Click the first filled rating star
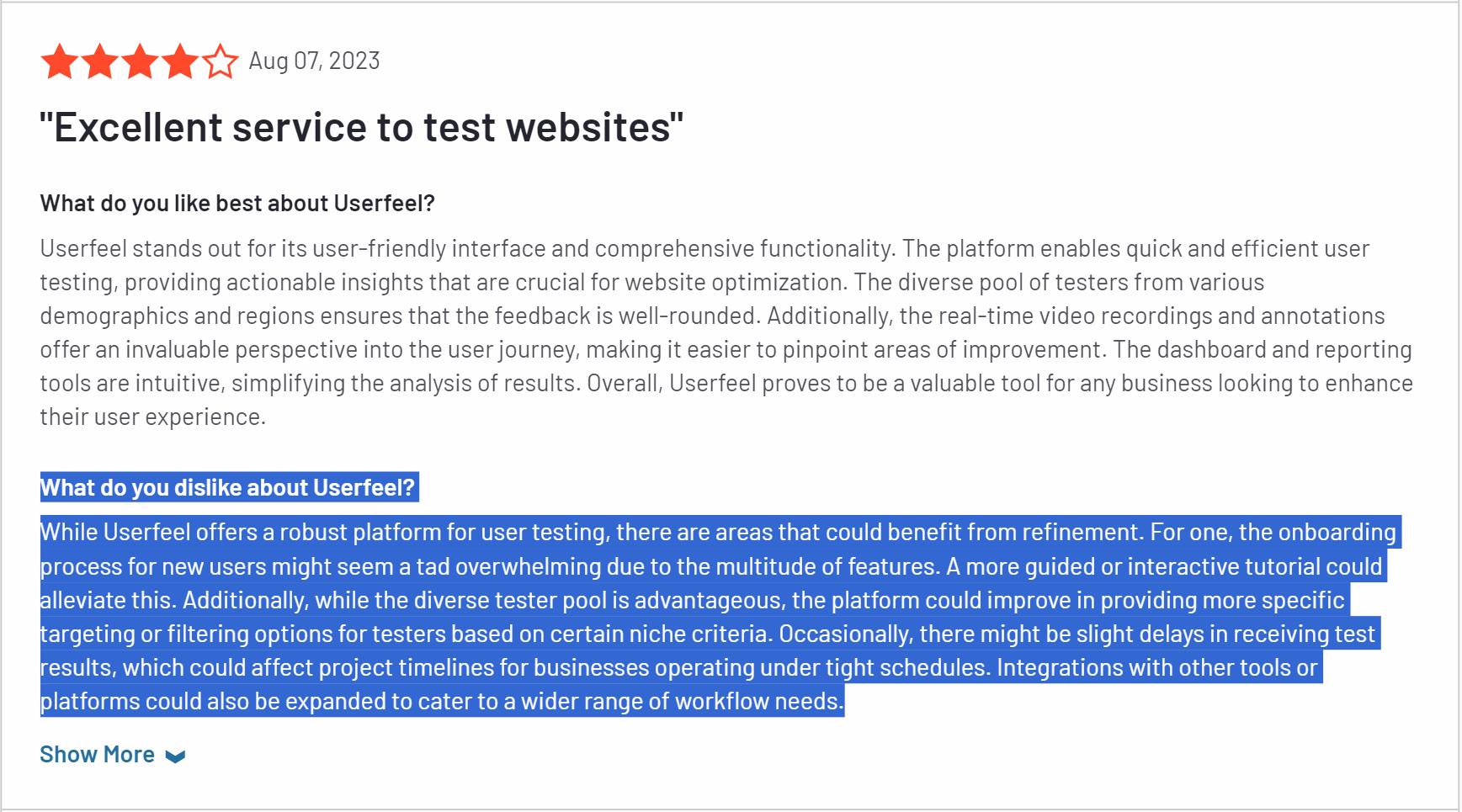 [60, 62]
